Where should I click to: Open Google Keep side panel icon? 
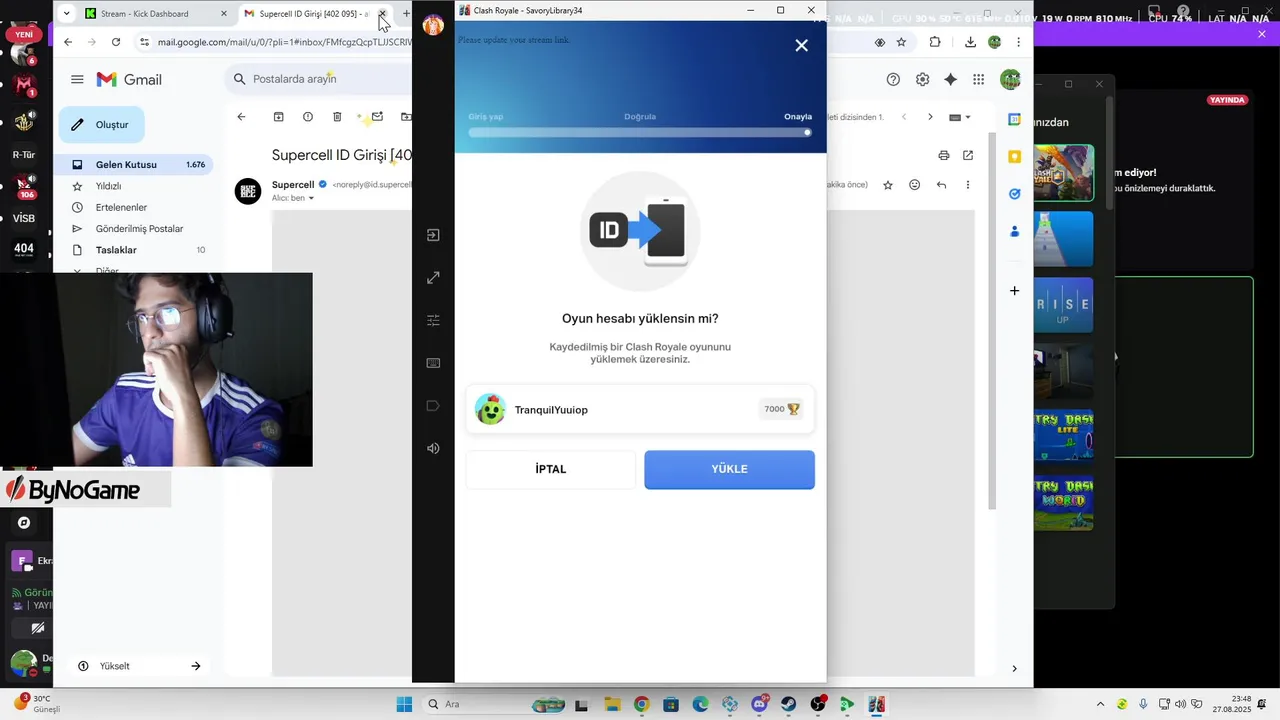(1014, 157)
